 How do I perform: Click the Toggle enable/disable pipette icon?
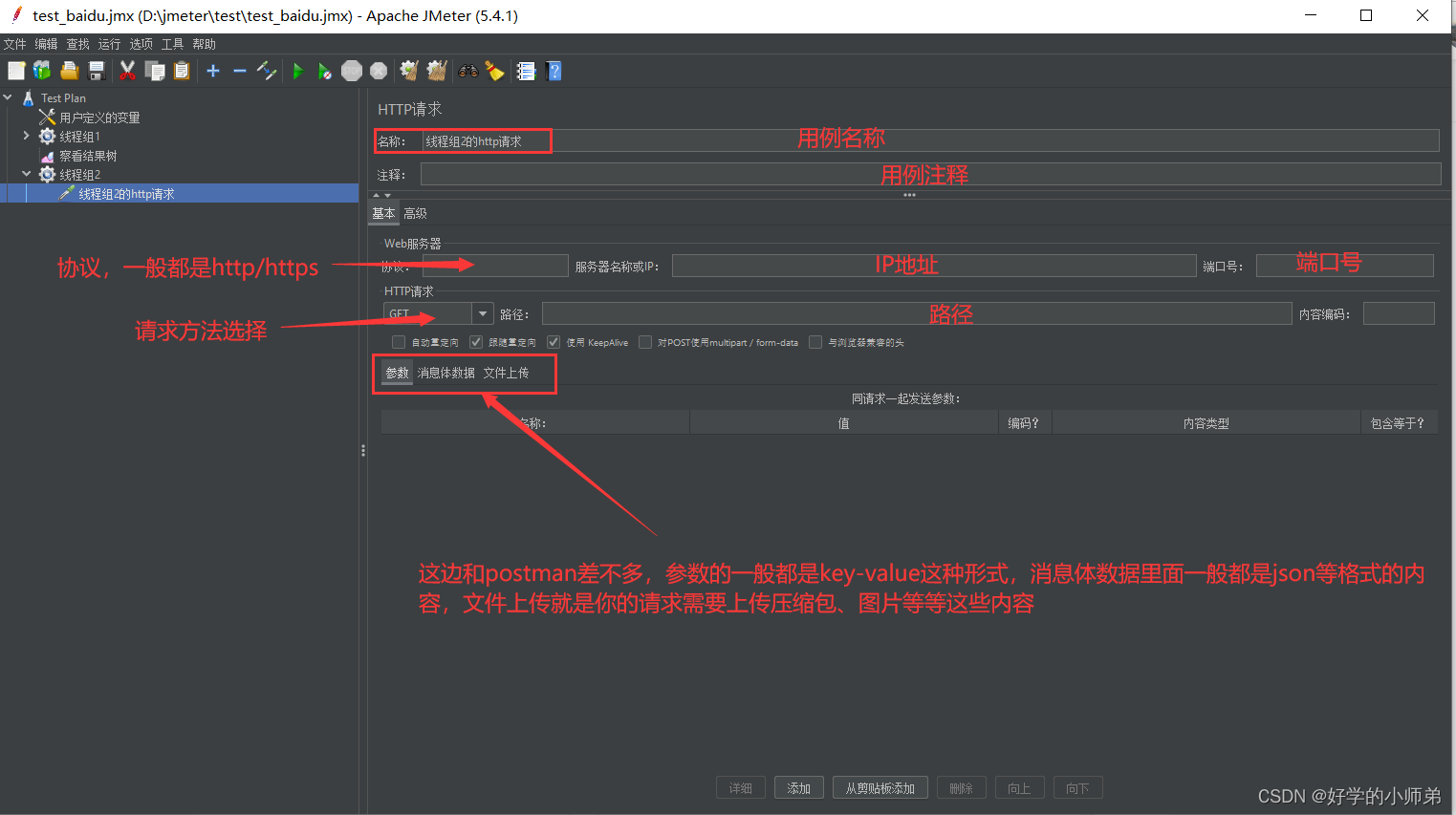coord(267,71)
